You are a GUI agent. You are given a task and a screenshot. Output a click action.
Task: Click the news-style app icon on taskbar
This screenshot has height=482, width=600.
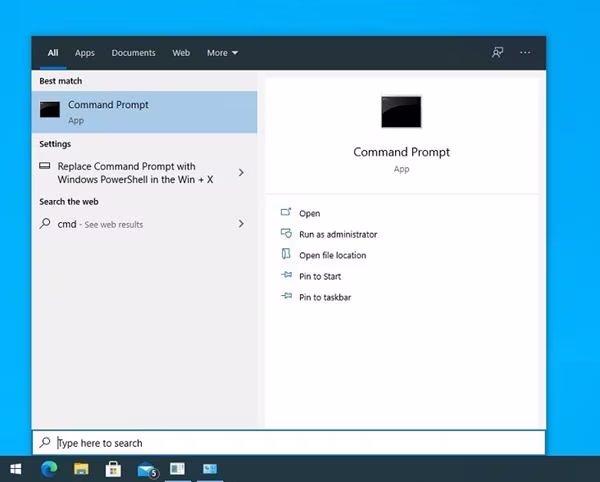point(177,469)
